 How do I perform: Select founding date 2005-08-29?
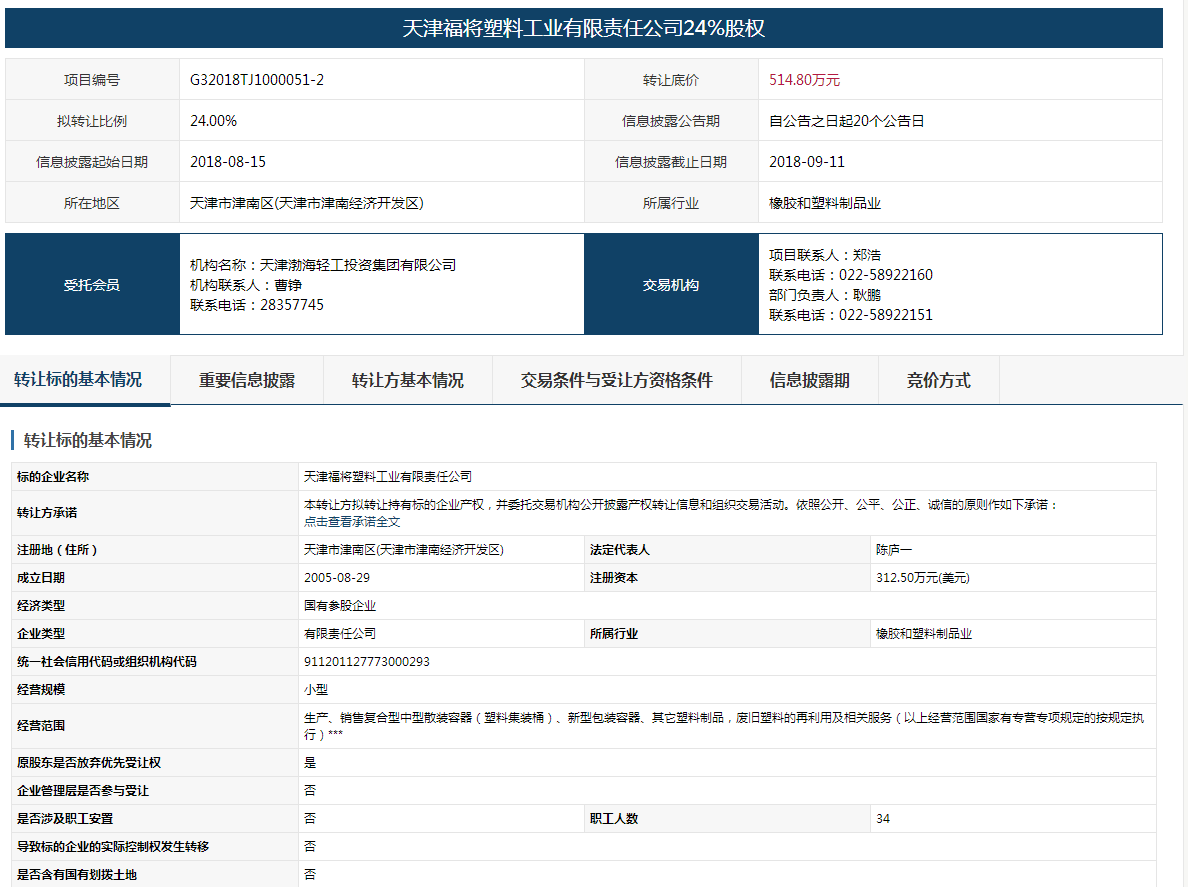[x=337, y=578]
